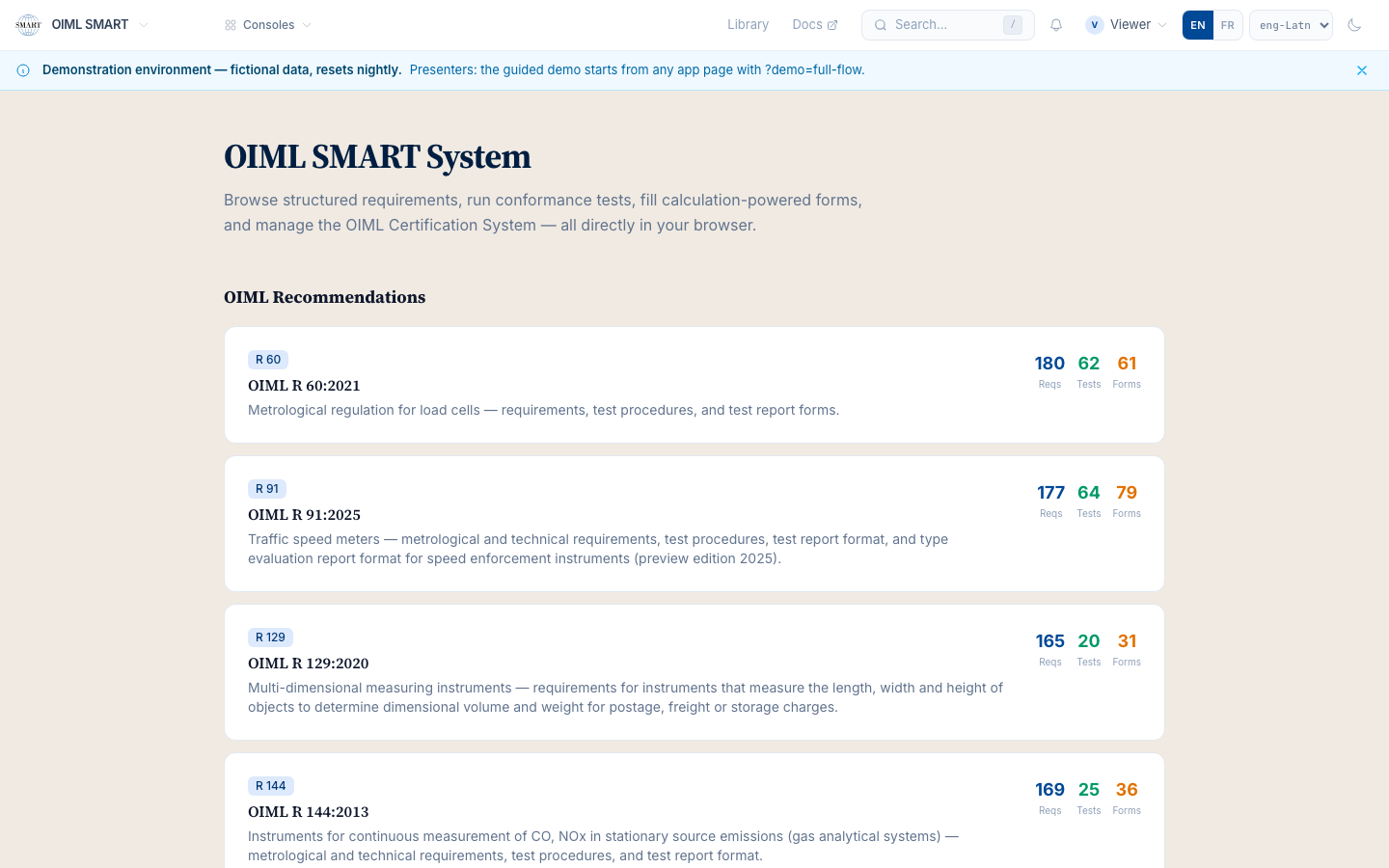Click the R 144 tag badge
Screen dimensions: 1389x868
[271, 786]
